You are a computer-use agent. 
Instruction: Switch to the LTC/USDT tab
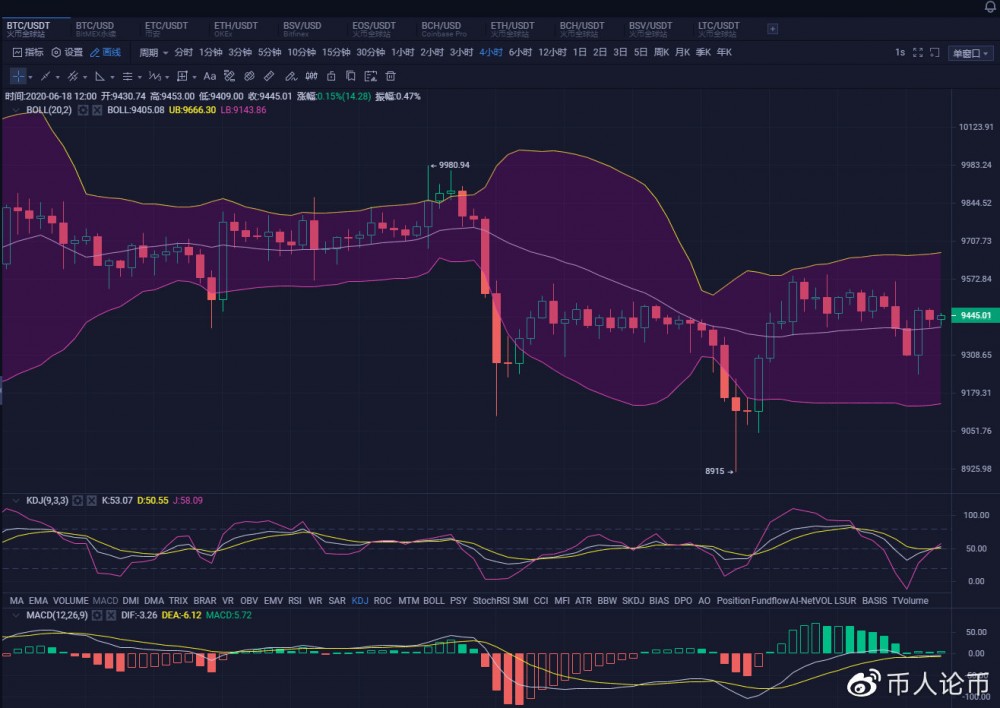click(719, 25)
